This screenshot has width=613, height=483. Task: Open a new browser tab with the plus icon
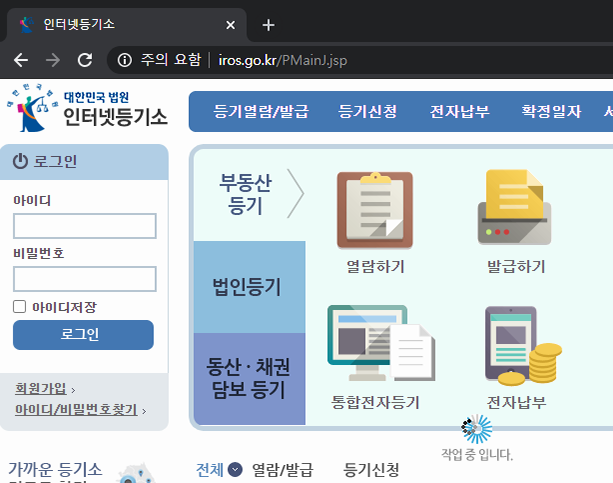click(x=268, y=25)
